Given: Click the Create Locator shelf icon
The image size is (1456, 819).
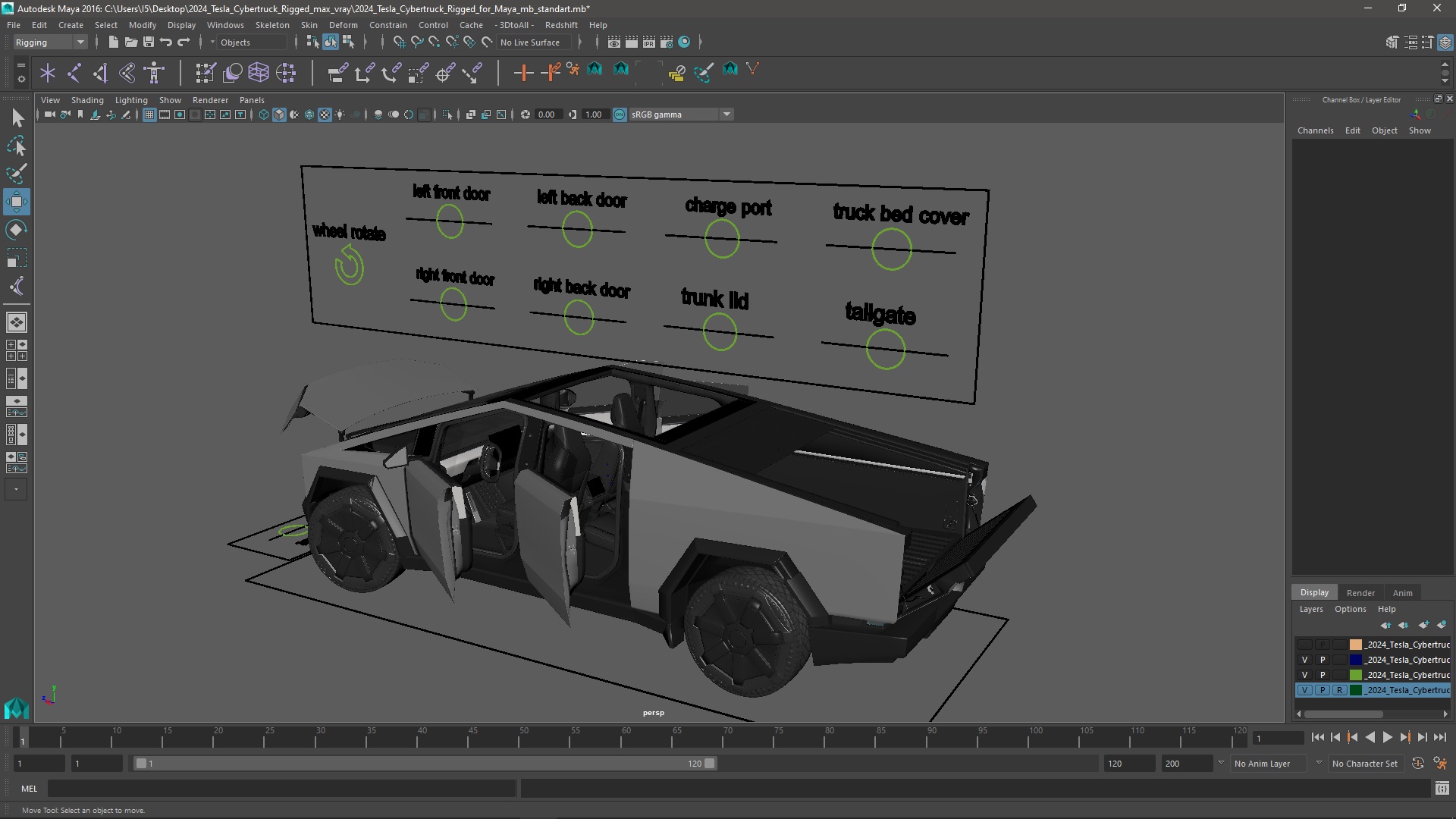Looking at the screenshot, I should pyautogui.click(x=48, y=73).
